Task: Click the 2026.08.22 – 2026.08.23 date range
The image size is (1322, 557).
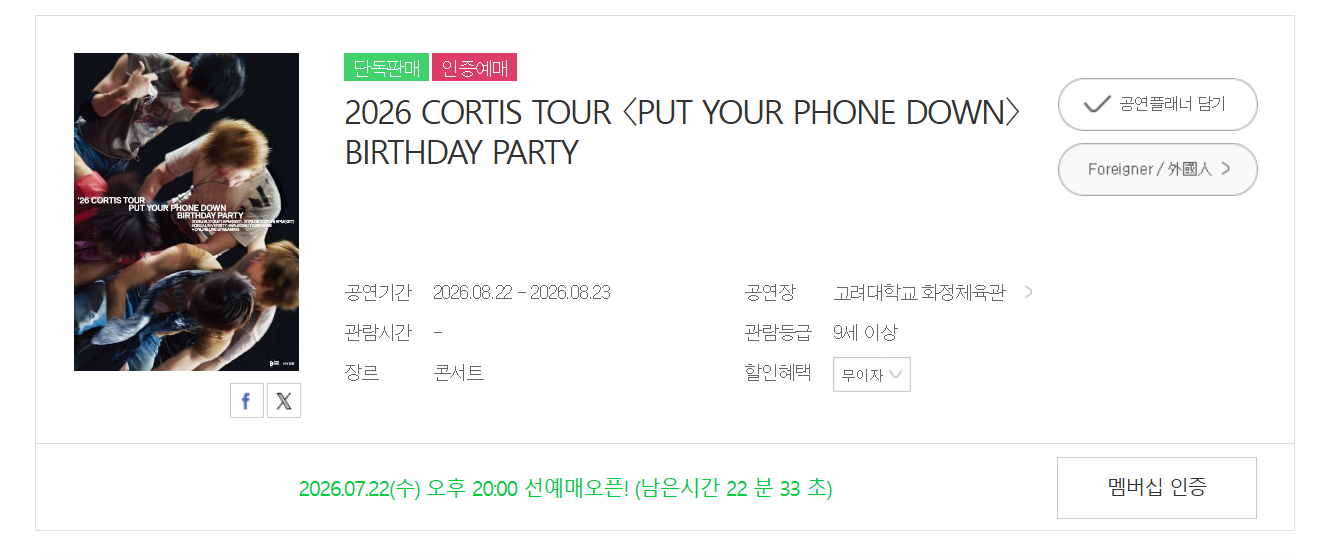Action: click(x=522, y=292)
